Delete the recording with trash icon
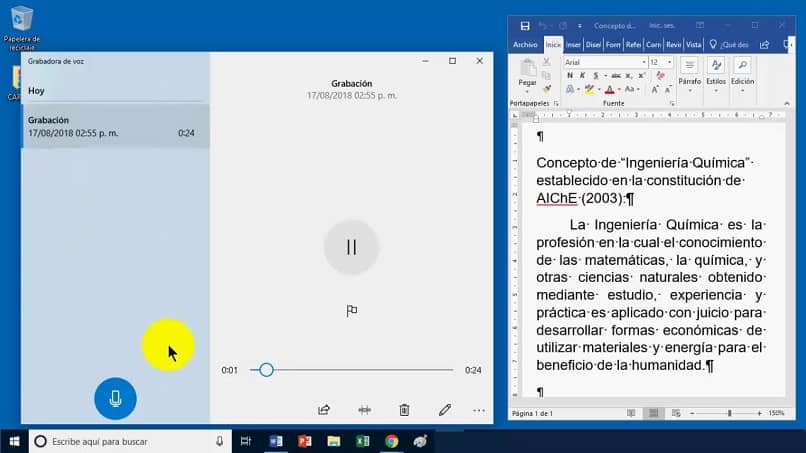 coord(404,410)
